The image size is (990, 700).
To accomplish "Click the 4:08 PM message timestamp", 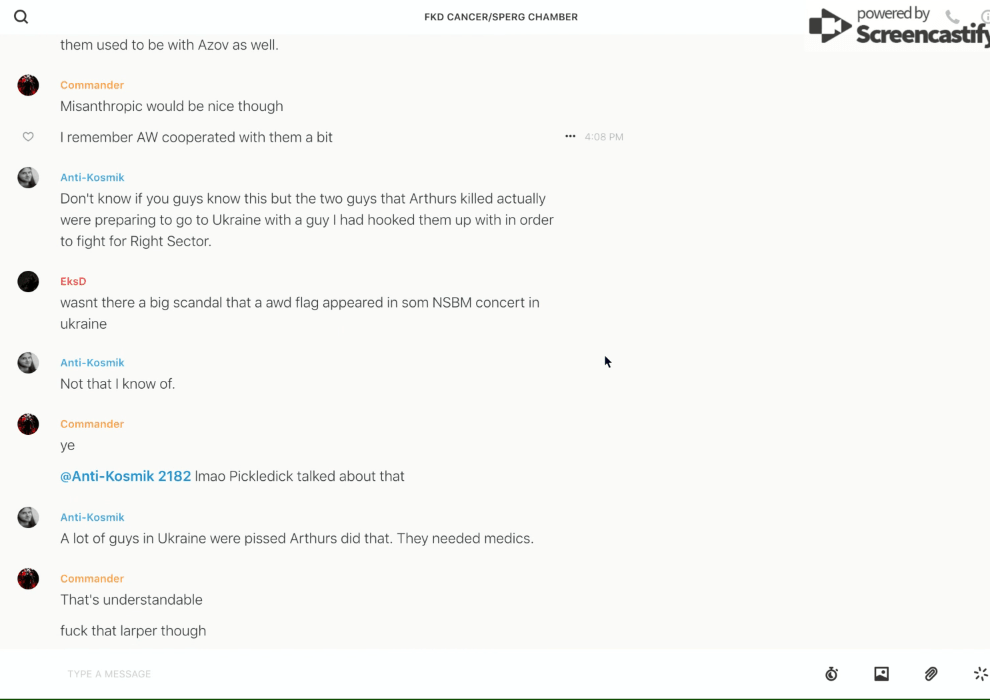I will pyautogui.click(x=604, y=137).
